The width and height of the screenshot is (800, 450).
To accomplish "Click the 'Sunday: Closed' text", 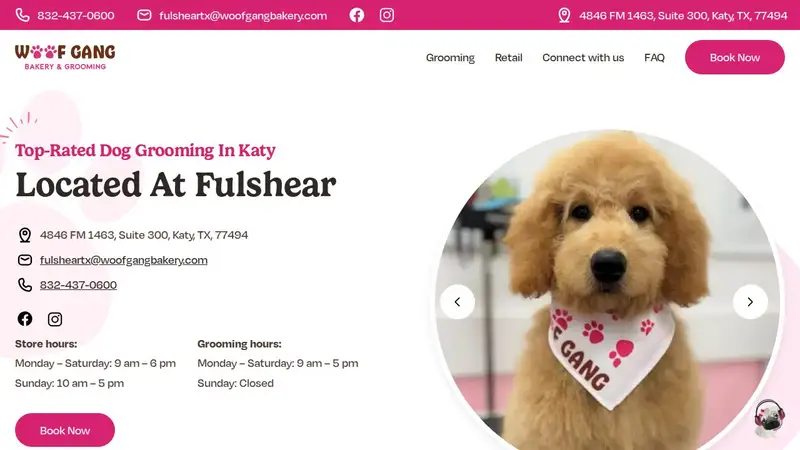I will tap(235, 383).
